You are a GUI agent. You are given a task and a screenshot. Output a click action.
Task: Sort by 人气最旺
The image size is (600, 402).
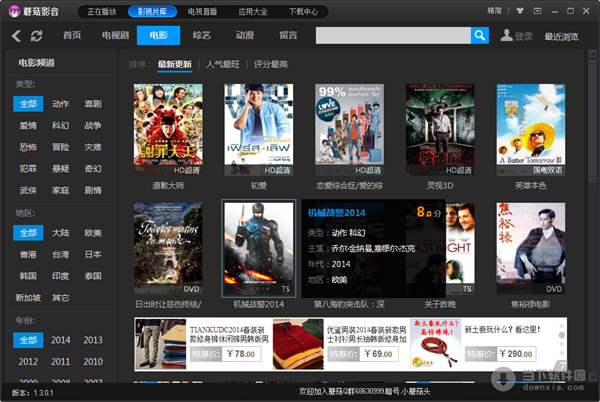coord(223,64)
